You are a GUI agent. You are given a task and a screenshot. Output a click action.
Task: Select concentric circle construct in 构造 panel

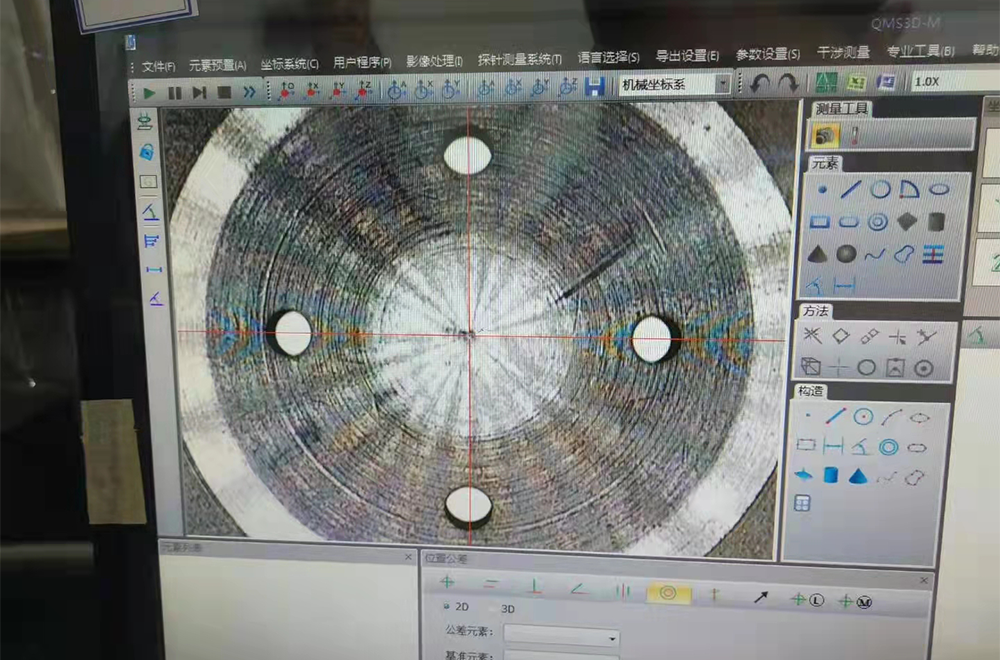click(x=888, y=446)
